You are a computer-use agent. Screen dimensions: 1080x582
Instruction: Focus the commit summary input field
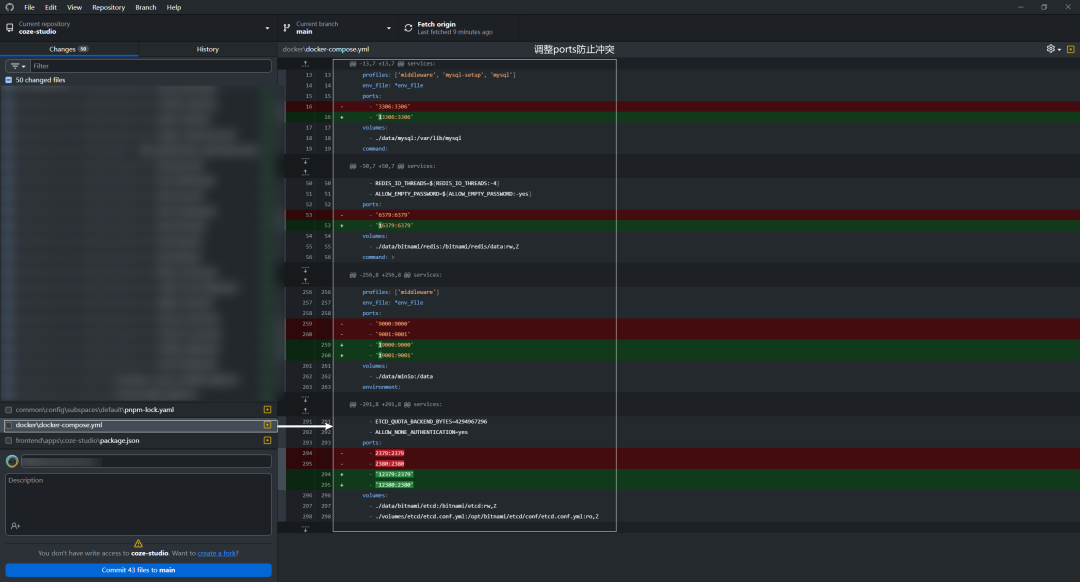[x=146, y=461]
